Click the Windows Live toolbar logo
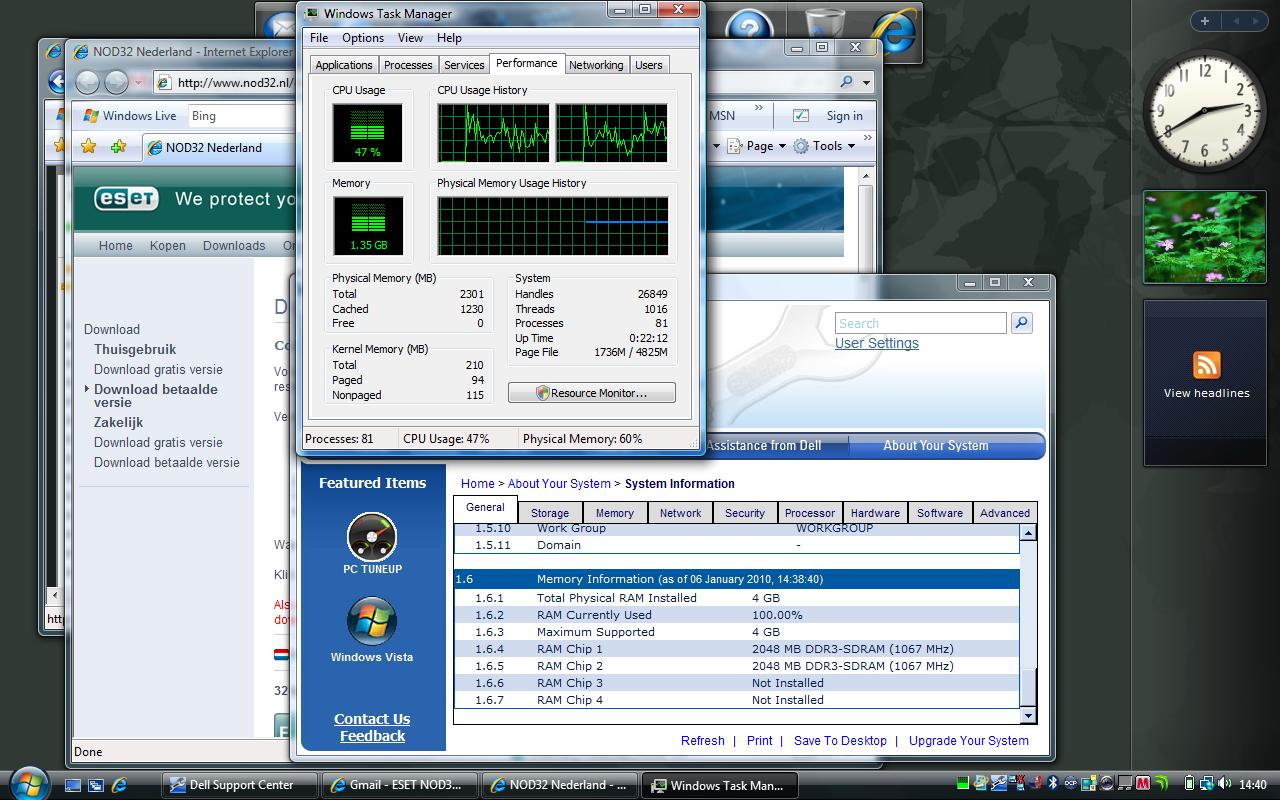This screenshot has height=800, width=1280. coord(130,116)
